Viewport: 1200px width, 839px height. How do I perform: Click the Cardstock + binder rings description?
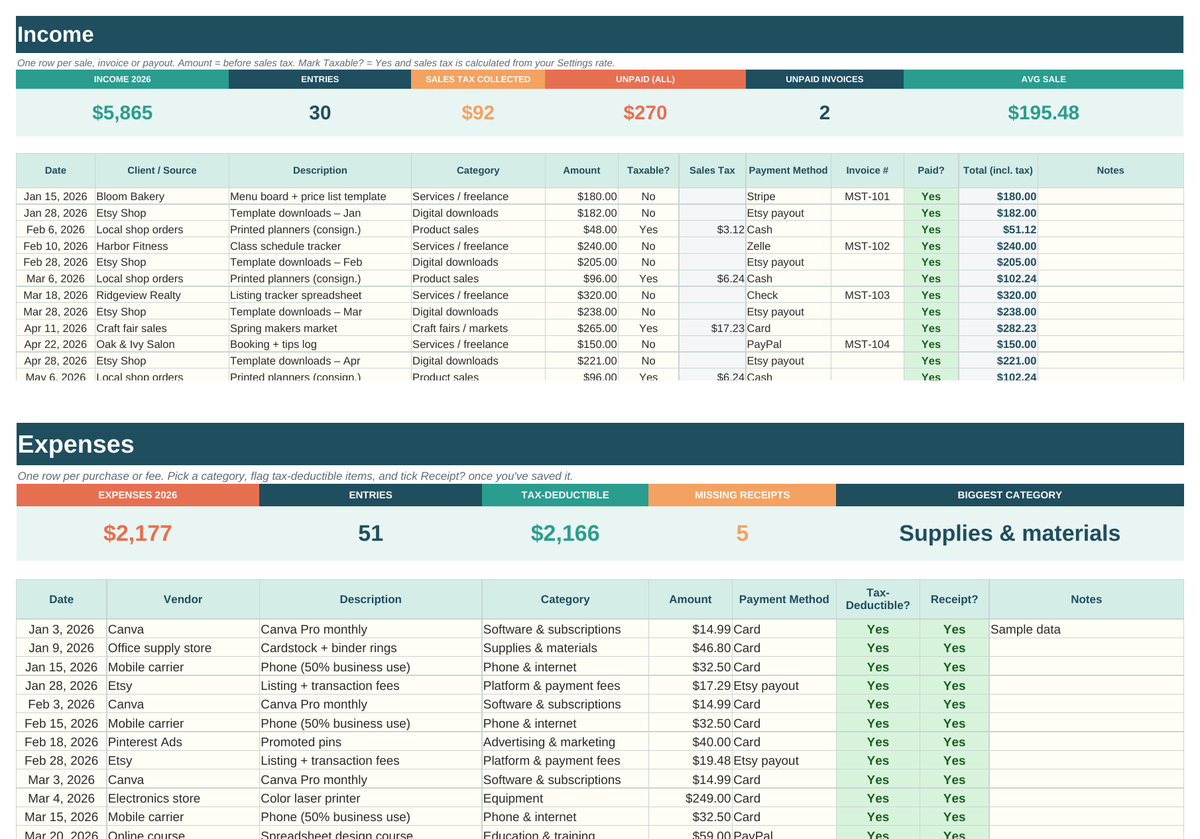tap(370, 648)
